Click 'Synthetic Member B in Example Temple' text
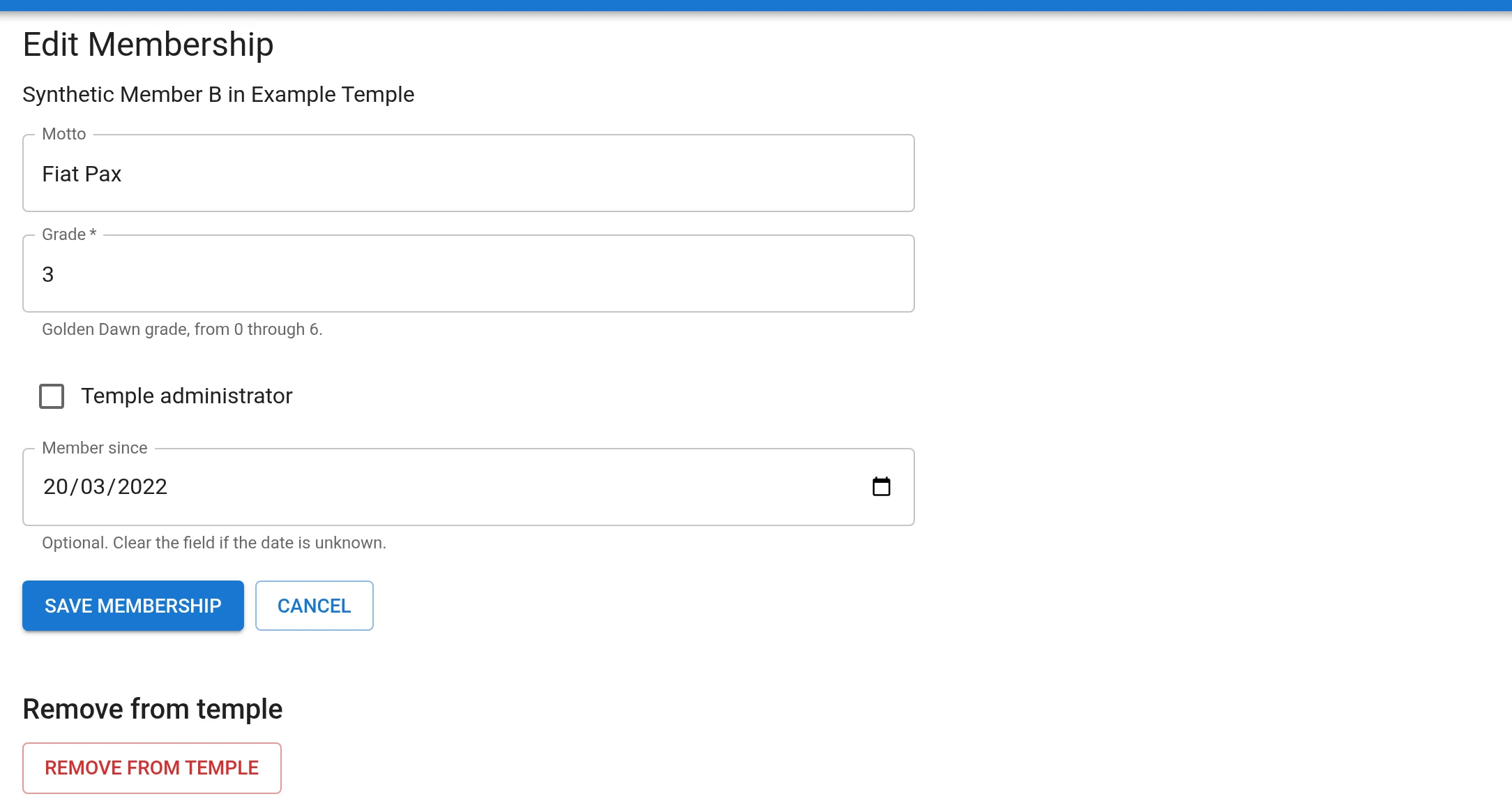1512x801 pixels. coord(218,94)
